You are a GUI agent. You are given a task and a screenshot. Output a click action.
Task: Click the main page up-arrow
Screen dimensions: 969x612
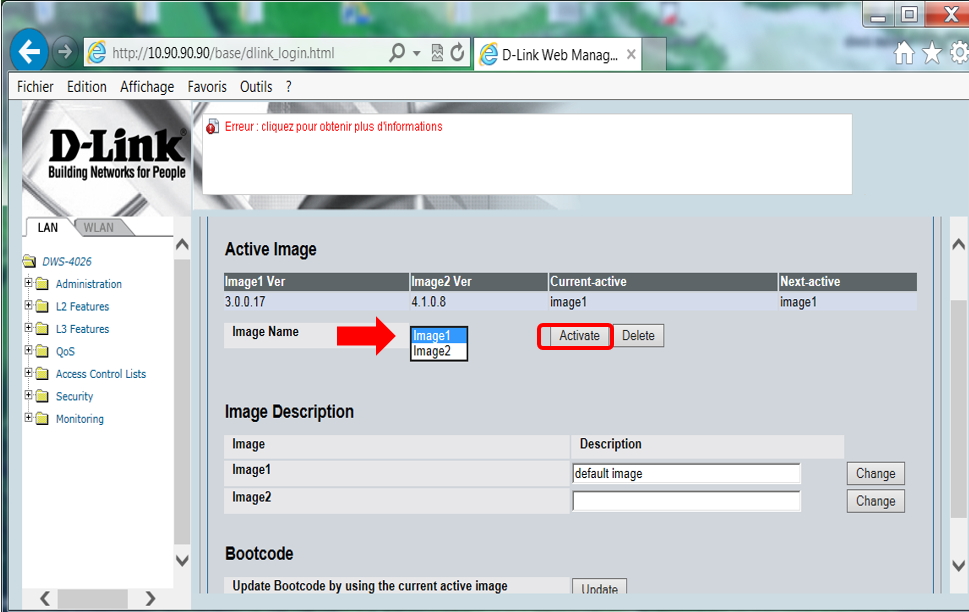click(x=958, y=244)
